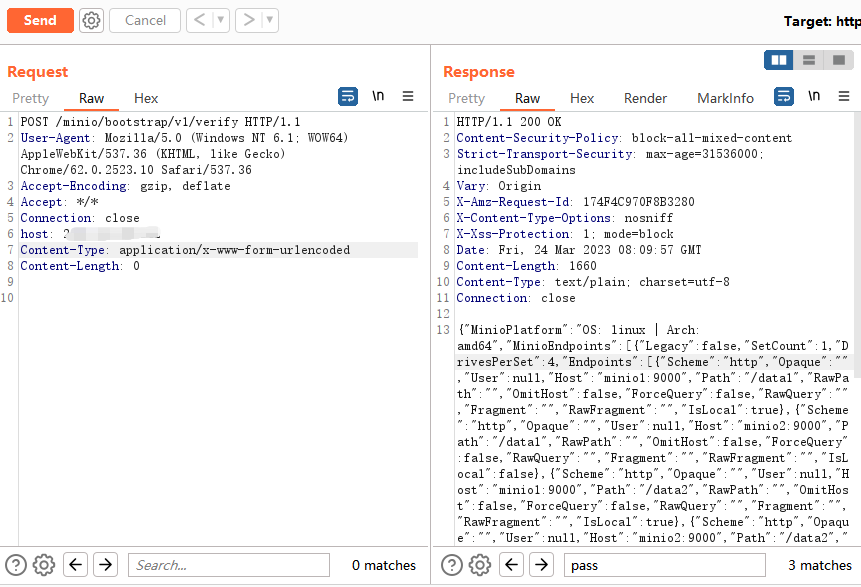Toggle word wrap icon in Response panel
The width and height of the screenshot is (861, 587).
click(784, 97)
